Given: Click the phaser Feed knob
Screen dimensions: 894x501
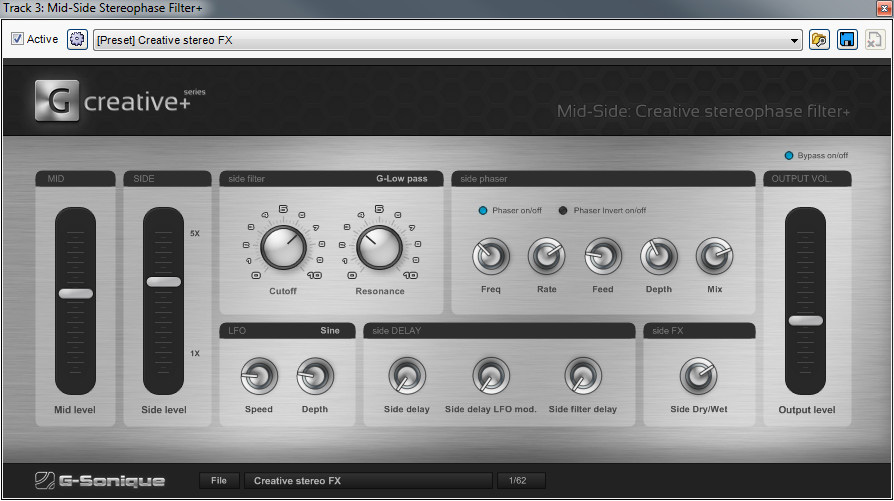Looking at the screenshot, I should [603, 256].
